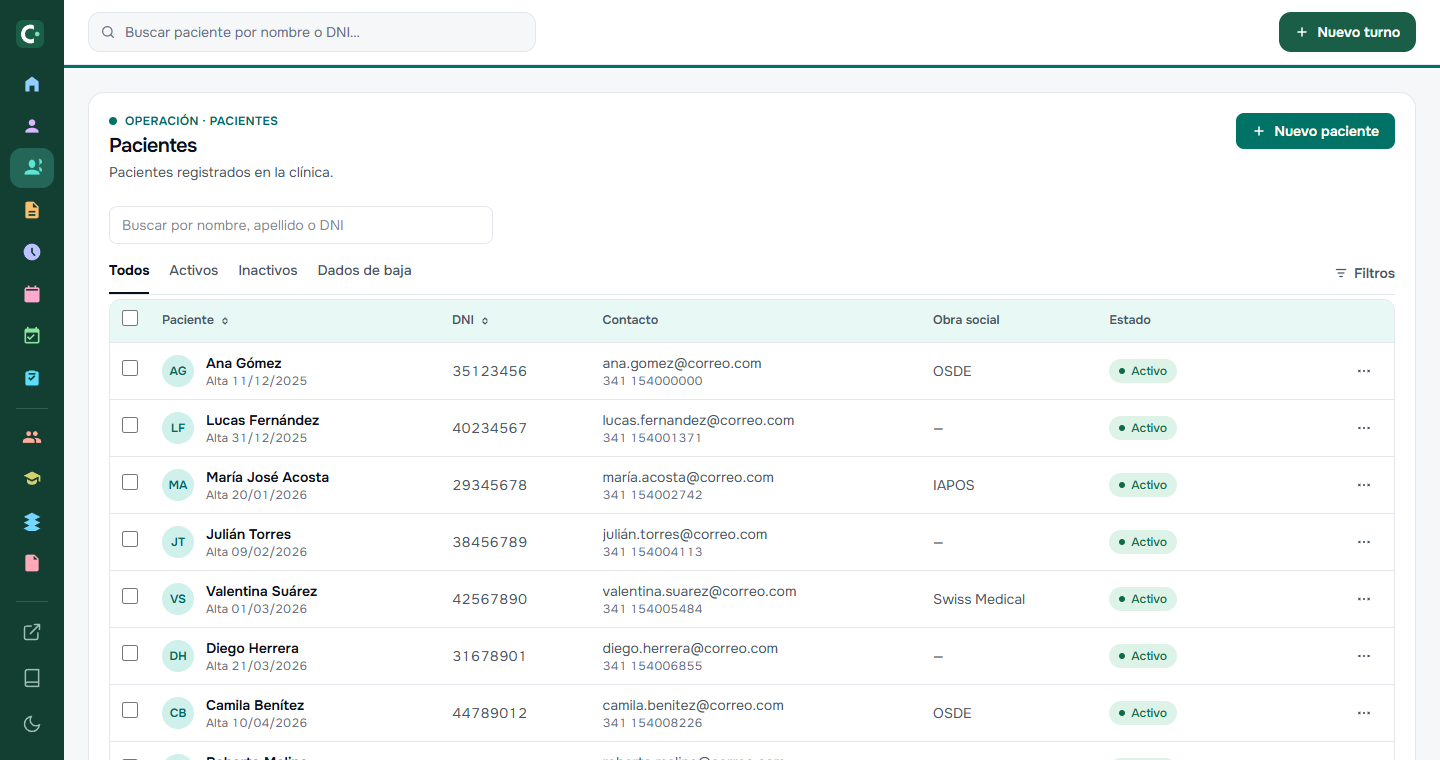Open the pink file icon in sidebar
The width and height of the screenshot is (1440, 760).
(x=32, y=564)
